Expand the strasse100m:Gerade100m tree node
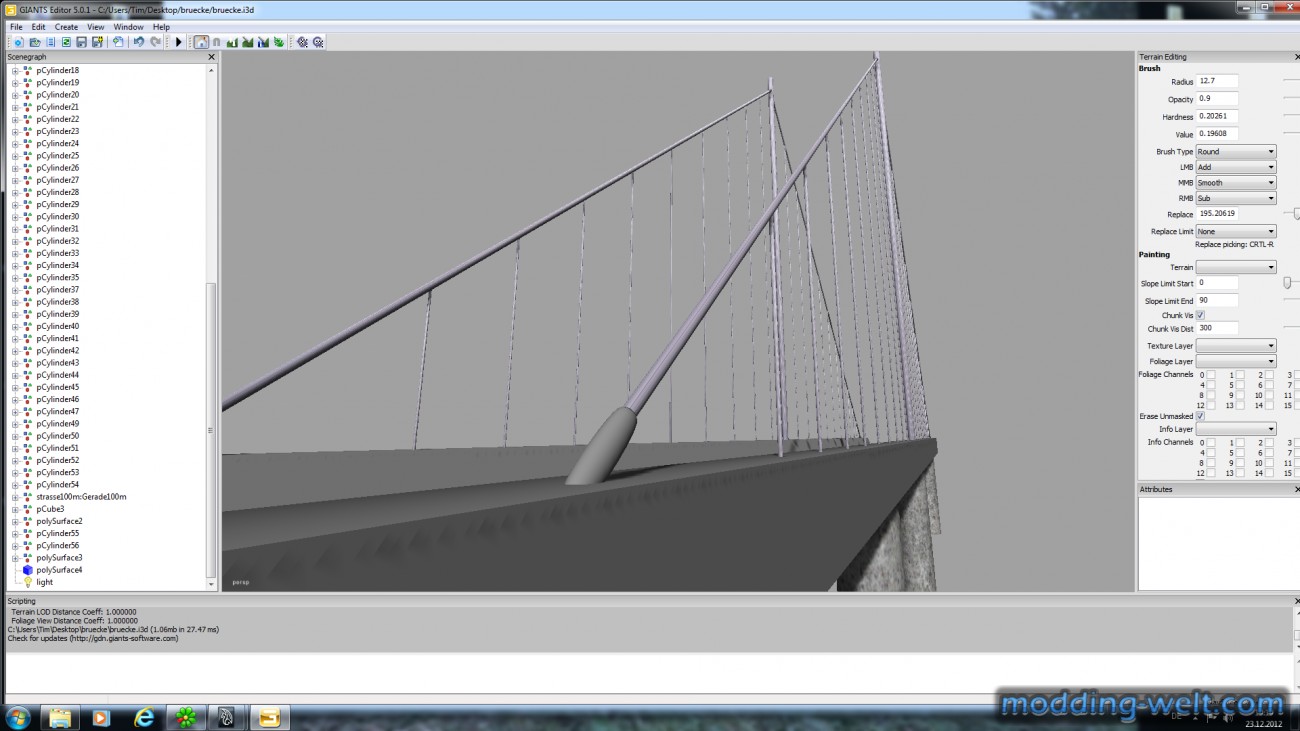1300x731 pixels. tap(15, 497)
